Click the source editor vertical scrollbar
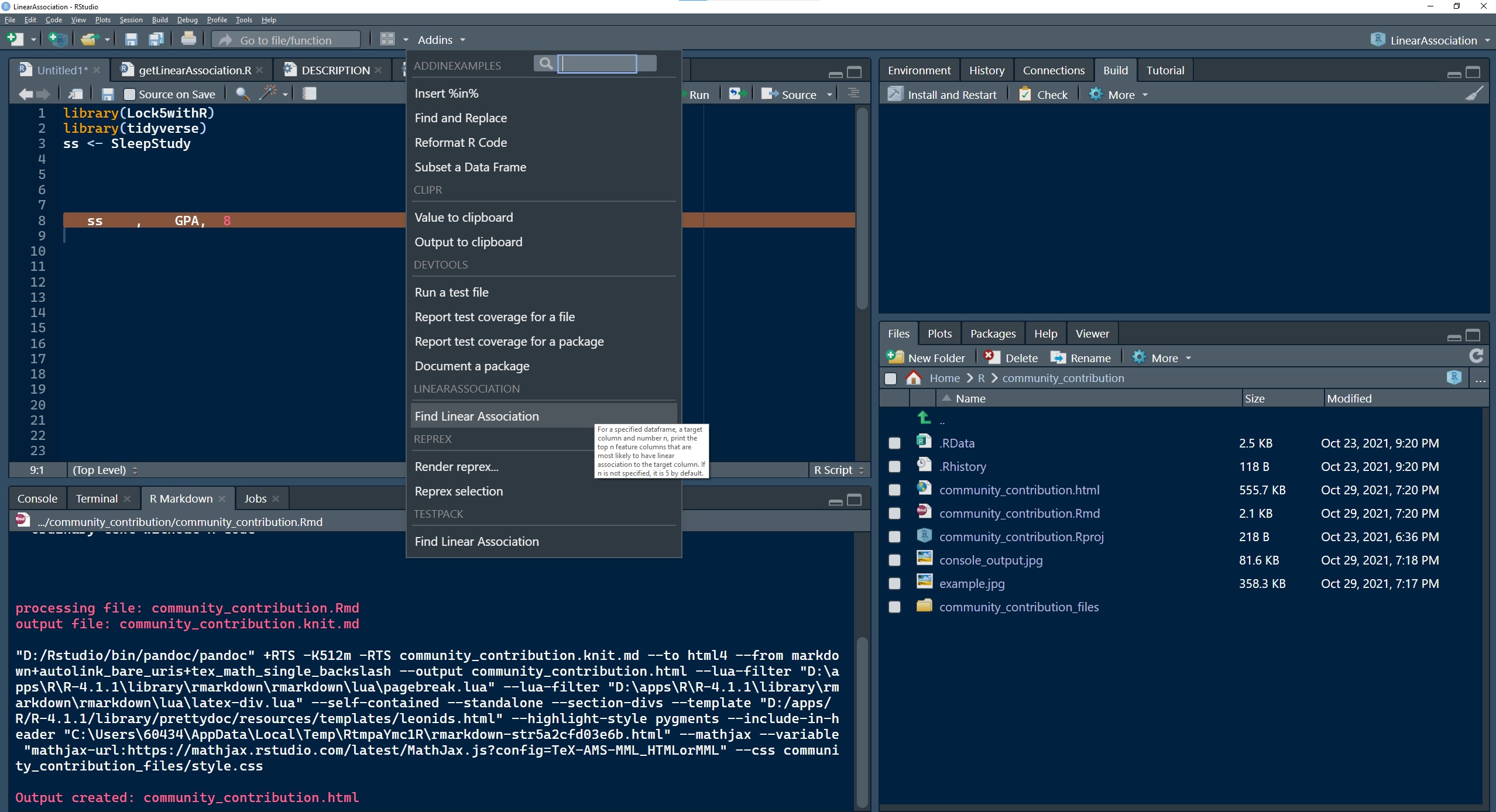Image resolution: width=1496 pixels, height=812 pixels. [862, 208]
